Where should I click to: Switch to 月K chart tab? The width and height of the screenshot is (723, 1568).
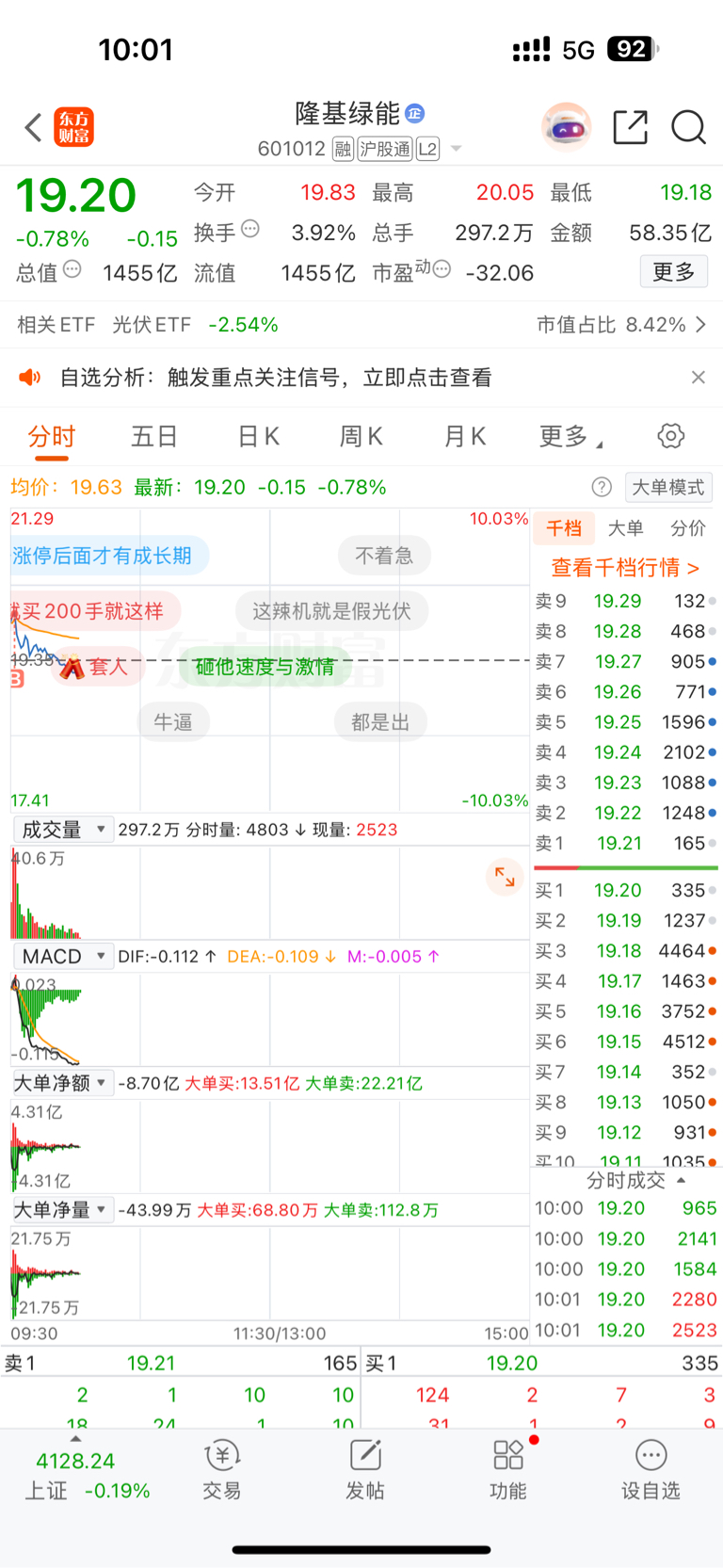point(464,436)
